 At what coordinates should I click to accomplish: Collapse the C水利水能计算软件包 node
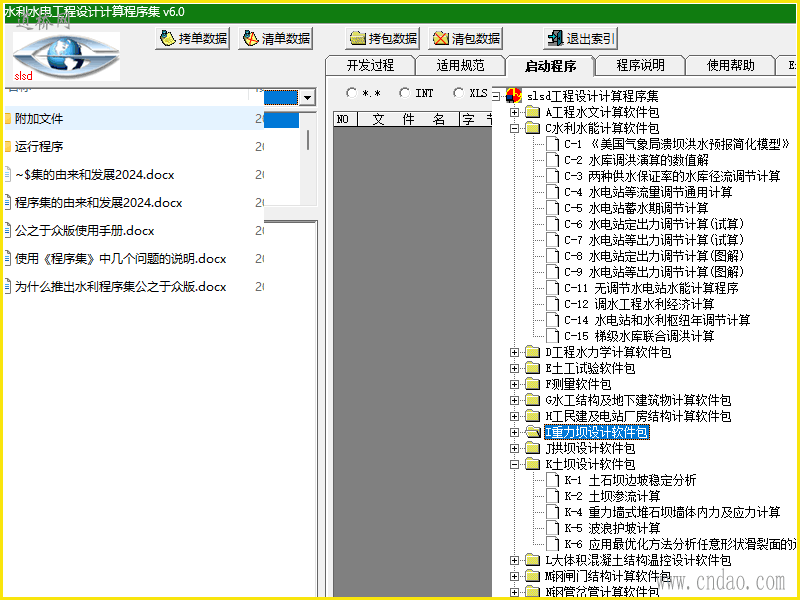pos(514,128)
